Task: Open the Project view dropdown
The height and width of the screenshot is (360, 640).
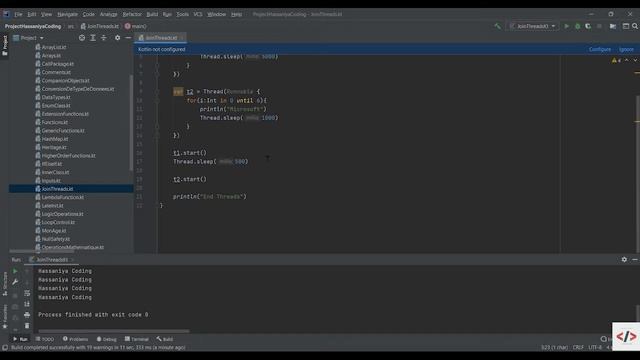Action: pyautogui.click(x=28, y=38)
